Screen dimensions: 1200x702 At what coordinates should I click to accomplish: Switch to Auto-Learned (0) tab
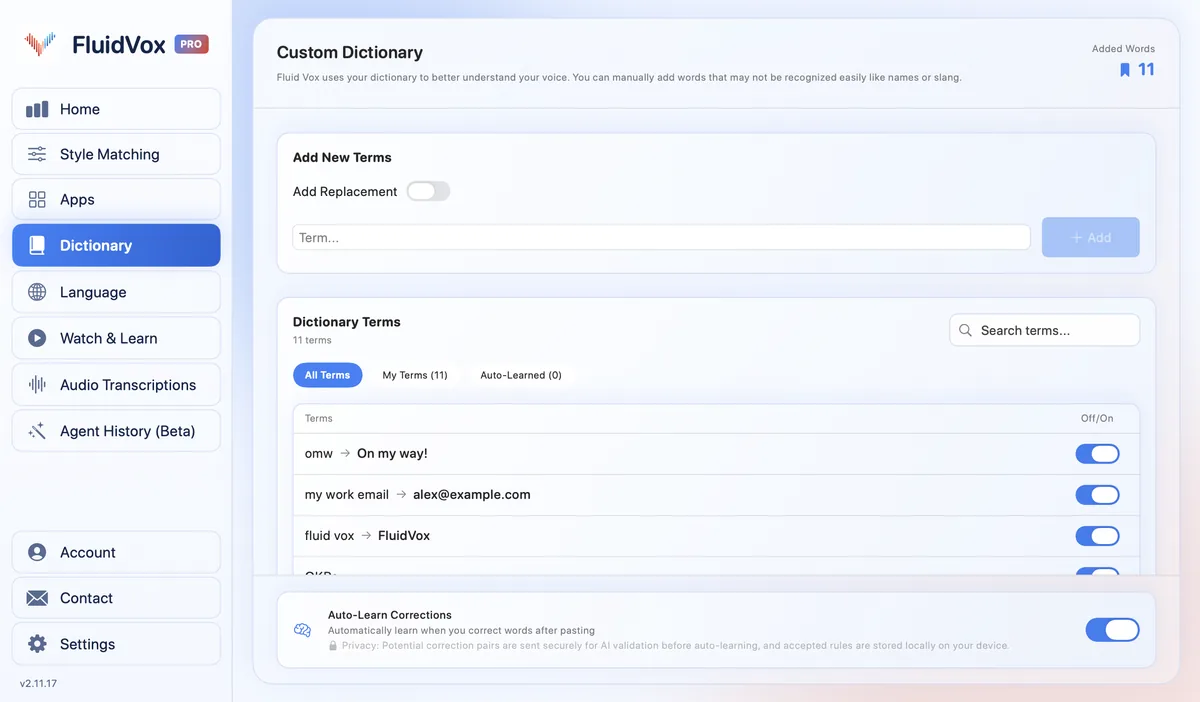(x=521, y=375)
